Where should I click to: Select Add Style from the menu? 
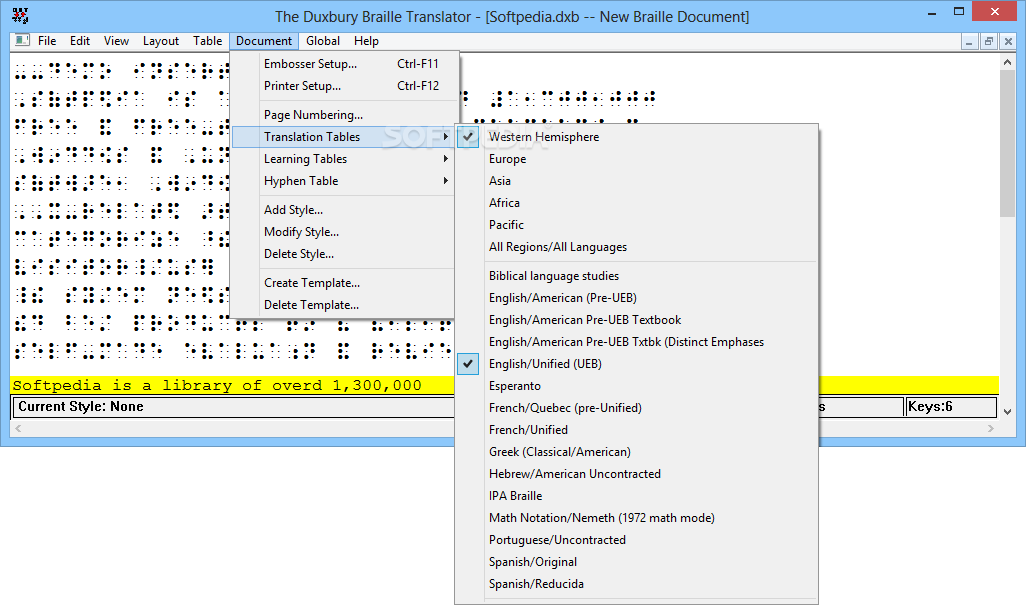[344, 210]
